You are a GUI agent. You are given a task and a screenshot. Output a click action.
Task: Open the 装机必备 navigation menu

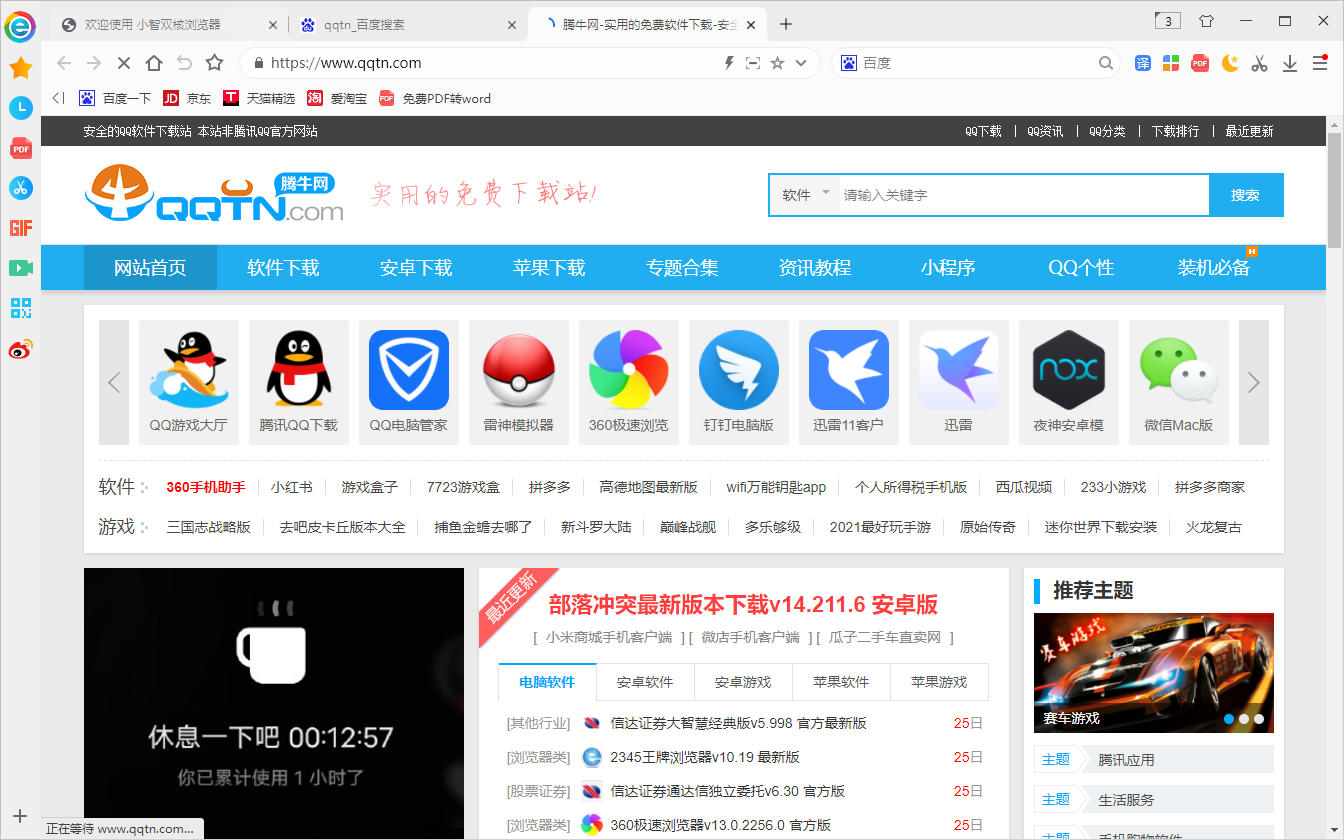point(1214,268)
